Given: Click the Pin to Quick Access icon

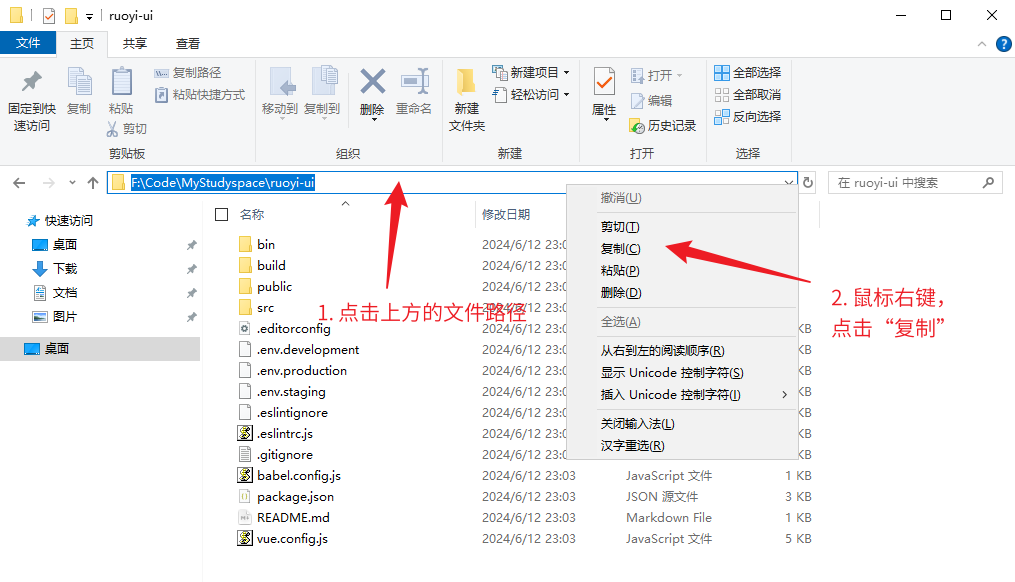Looking at the screenshot, I should (x=31, y=83).
